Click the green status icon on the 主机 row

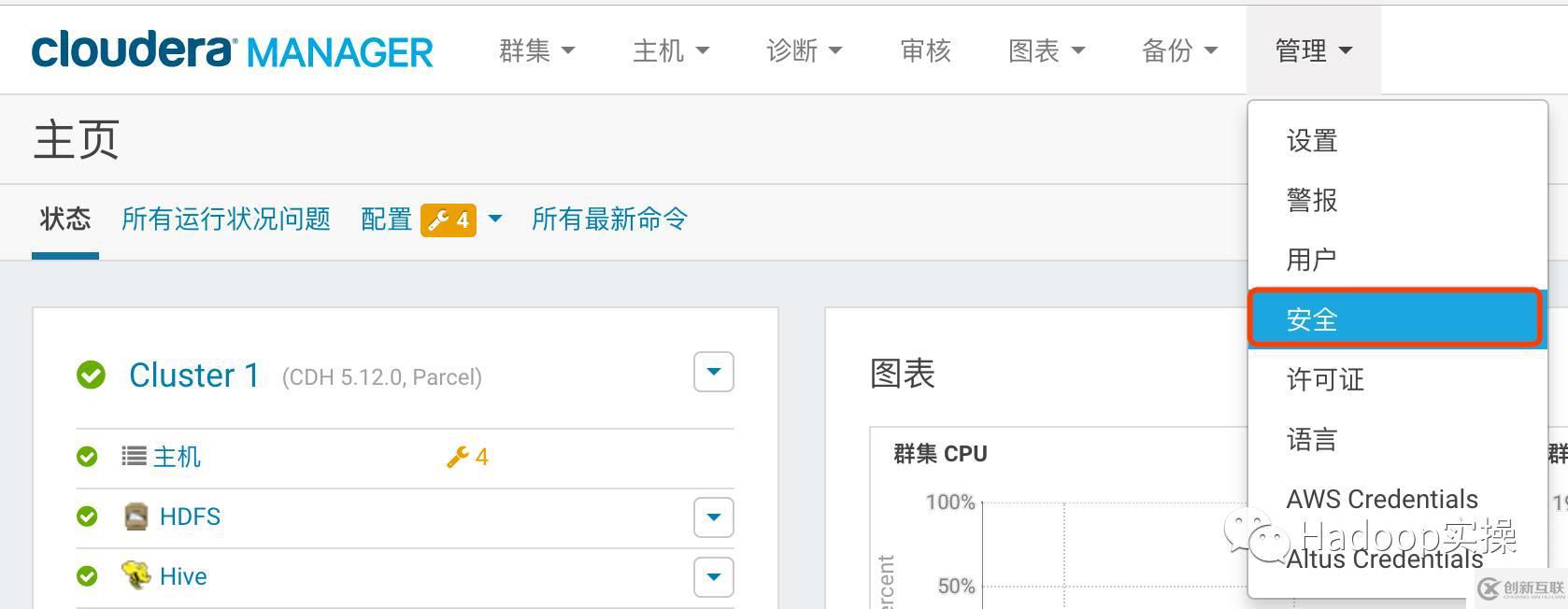click(87, 457)
